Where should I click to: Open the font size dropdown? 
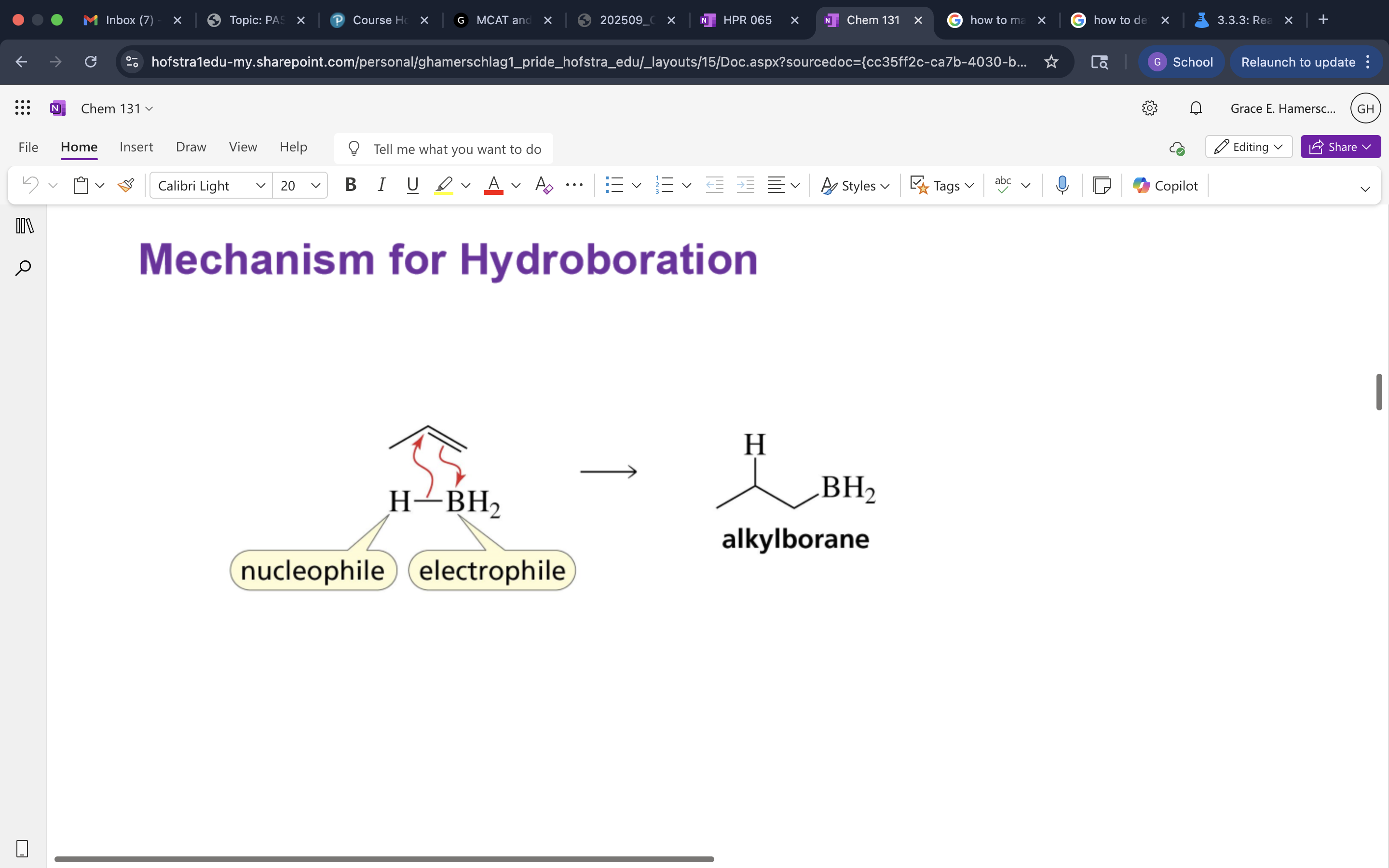pos(315,186)
